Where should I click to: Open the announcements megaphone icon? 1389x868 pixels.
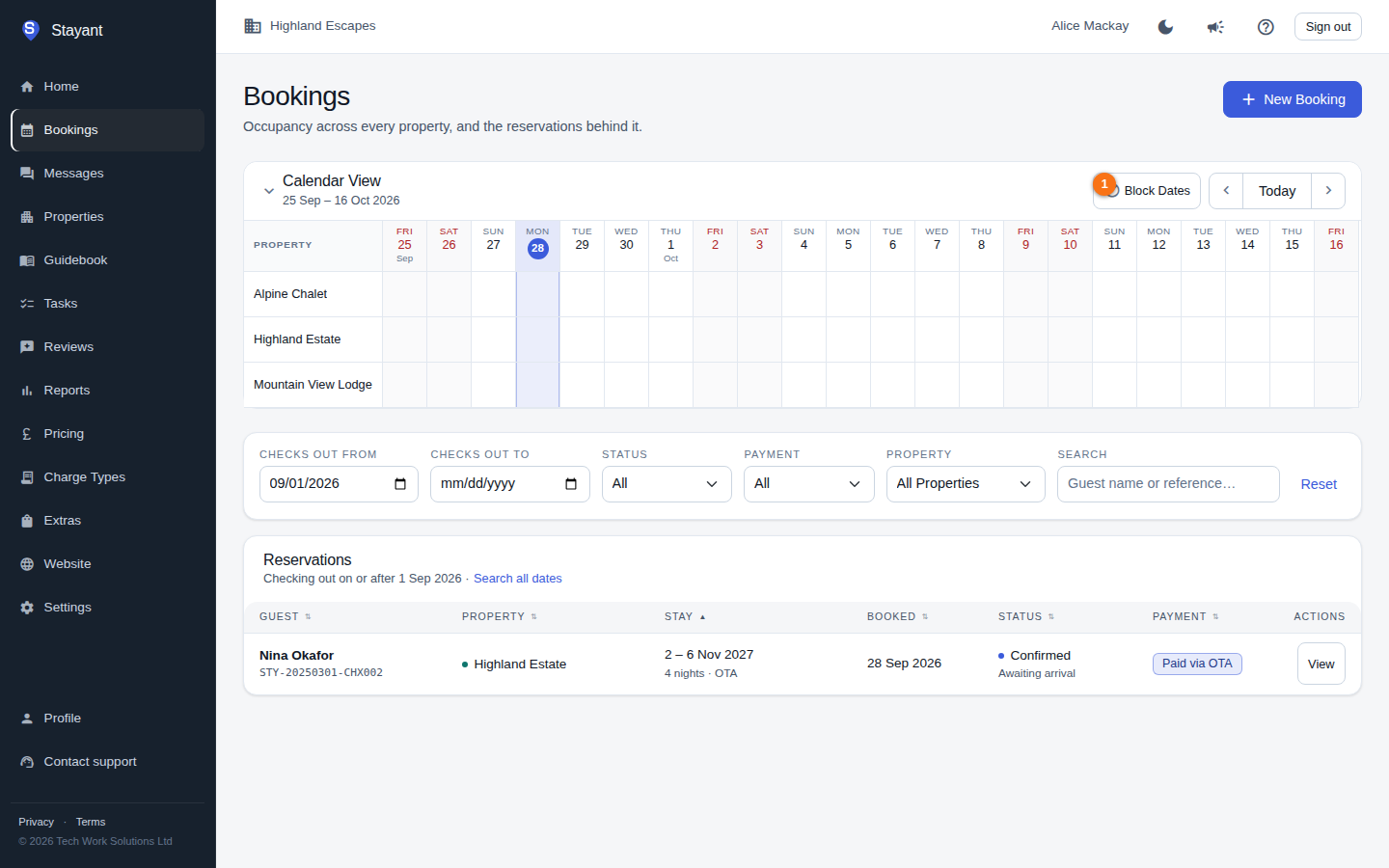coord(1215,27)
